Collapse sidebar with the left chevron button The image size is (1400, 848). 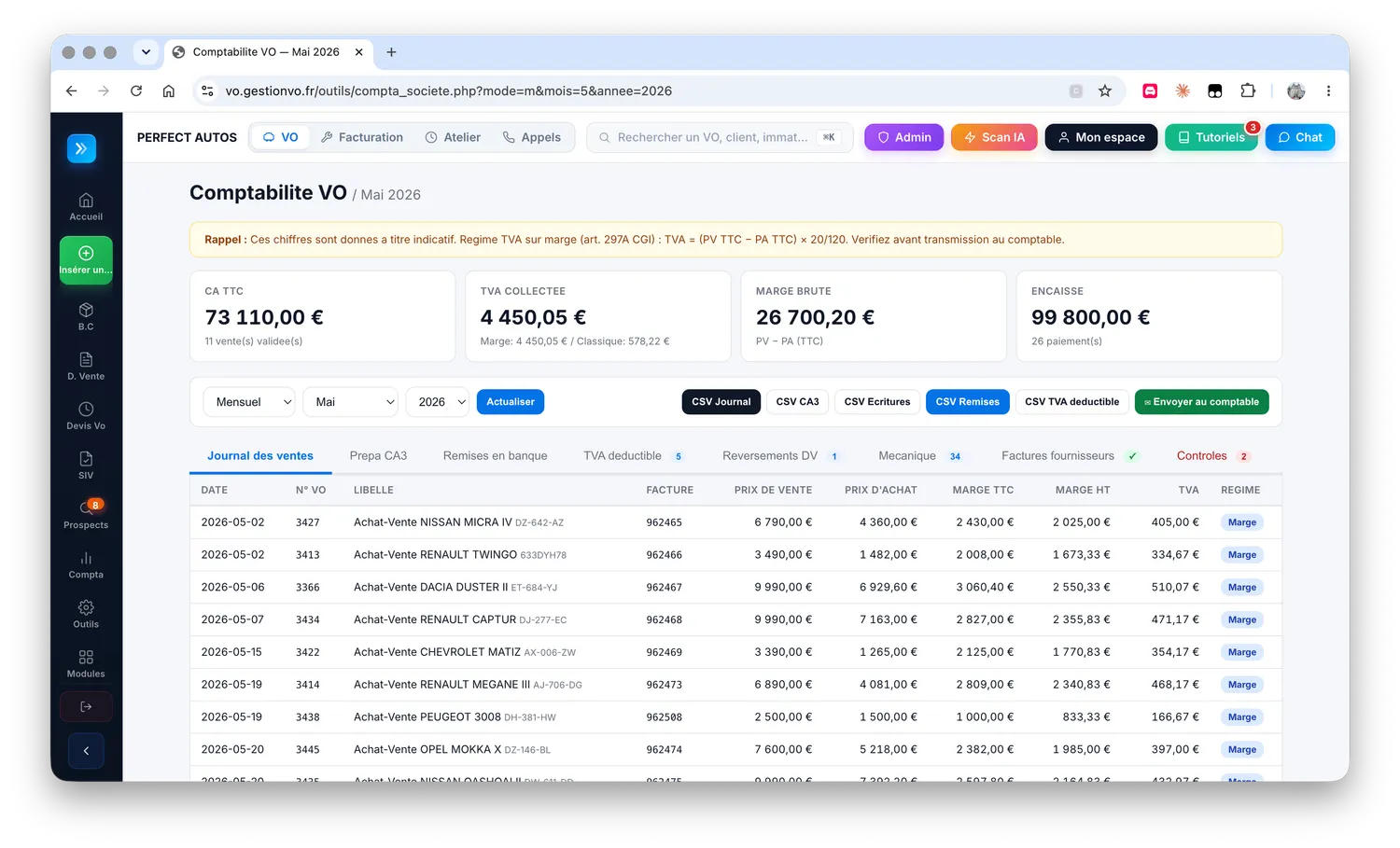point(86,751)
